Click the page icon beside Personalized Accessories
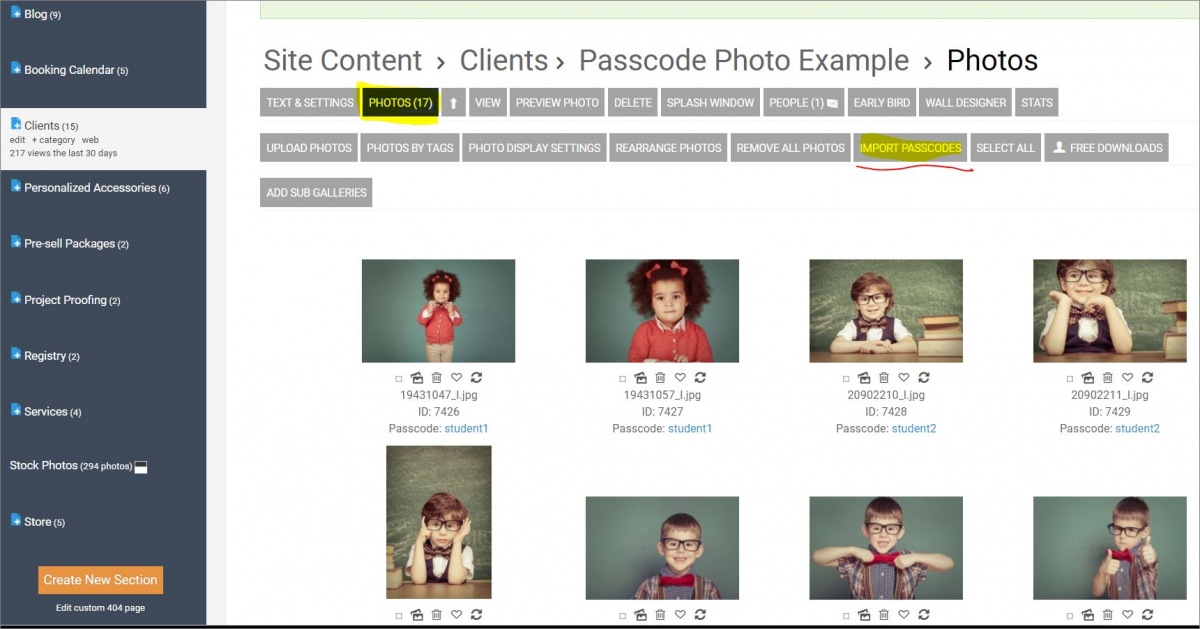 click(x=16, y=186)
